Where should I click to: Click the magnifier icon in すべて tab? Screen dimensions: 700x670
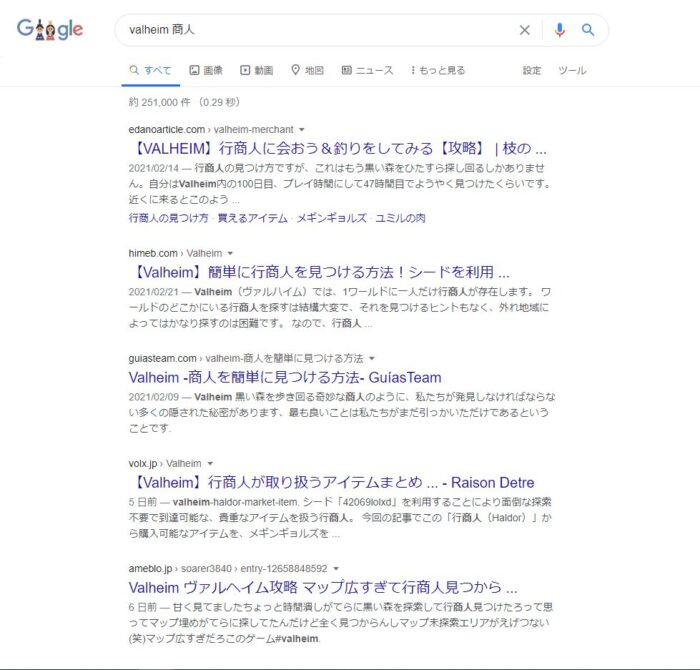coord(134,70)
